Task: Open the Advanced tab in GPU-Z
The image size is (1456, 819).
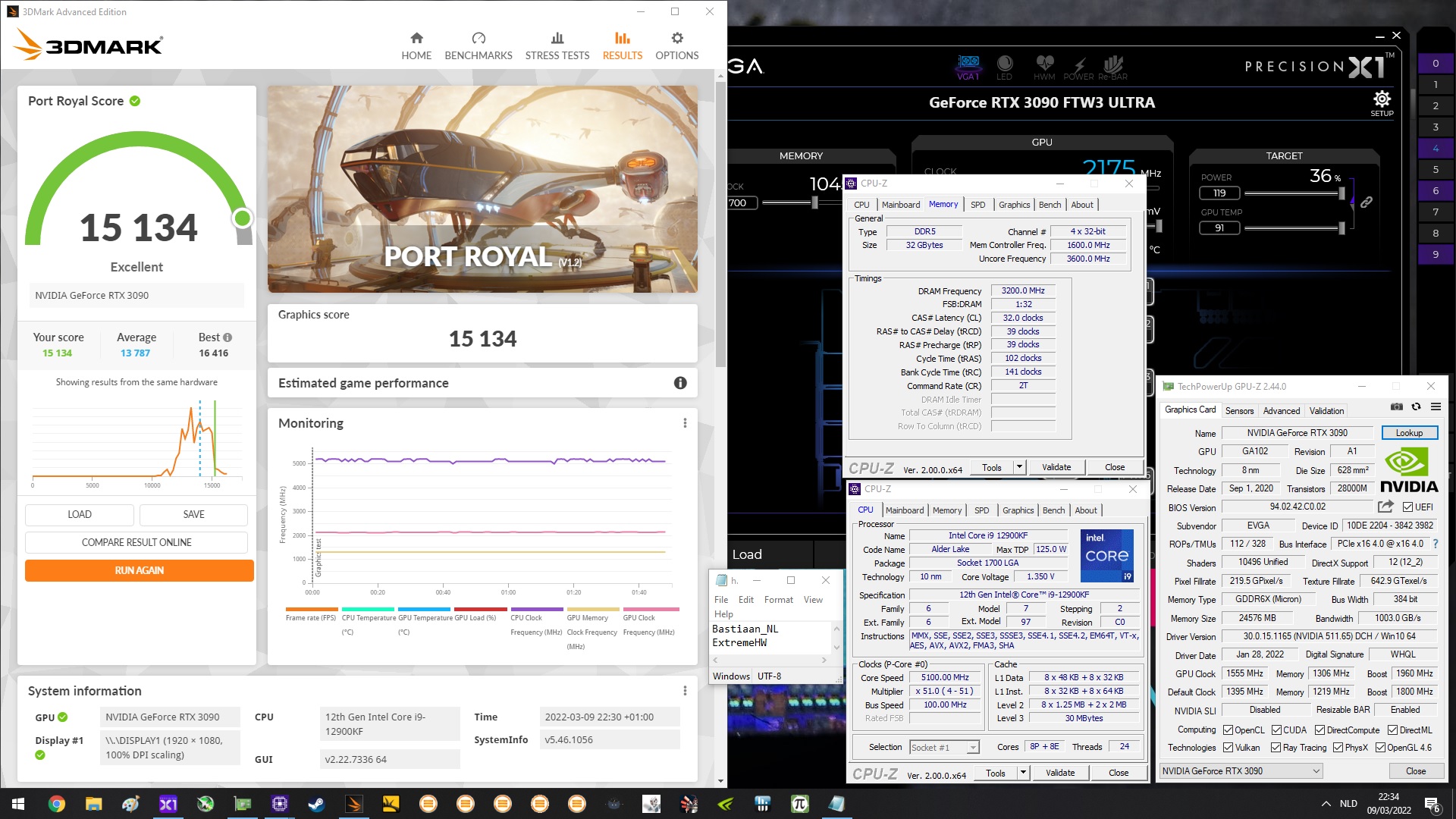Action: pyautogui.click(x=1282, y=411)
